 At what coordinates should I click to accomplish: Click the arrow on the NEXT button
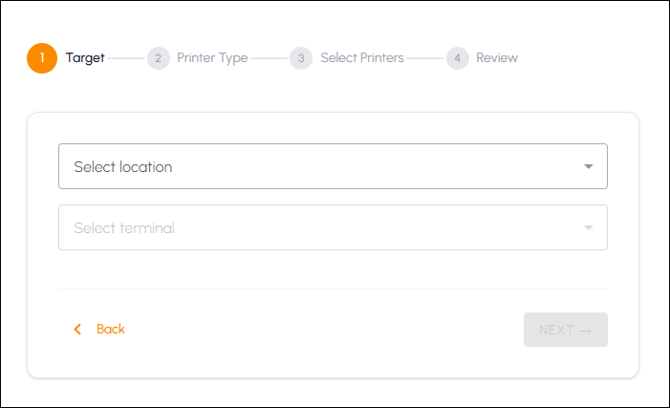click(x=585, y=331)
